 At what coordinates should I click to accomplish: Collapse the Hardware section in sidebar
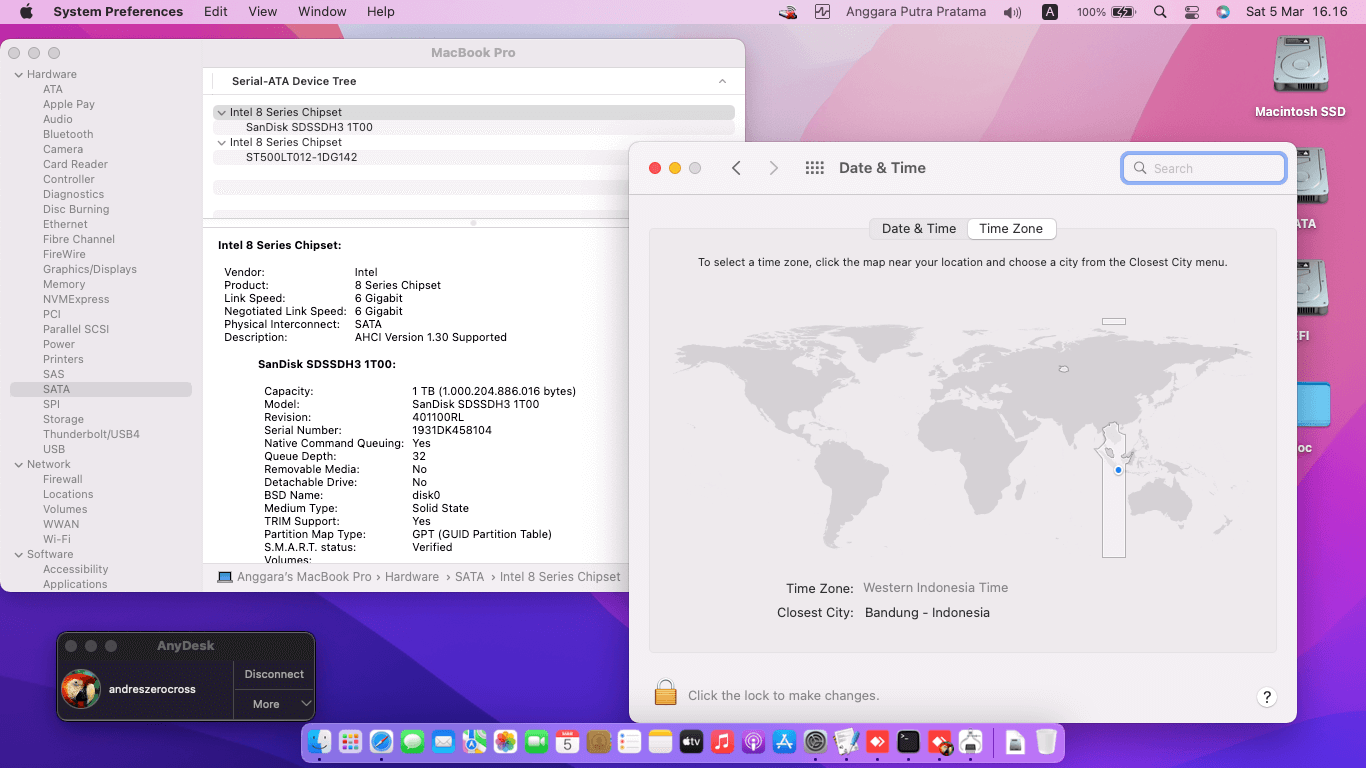(18, 75)
